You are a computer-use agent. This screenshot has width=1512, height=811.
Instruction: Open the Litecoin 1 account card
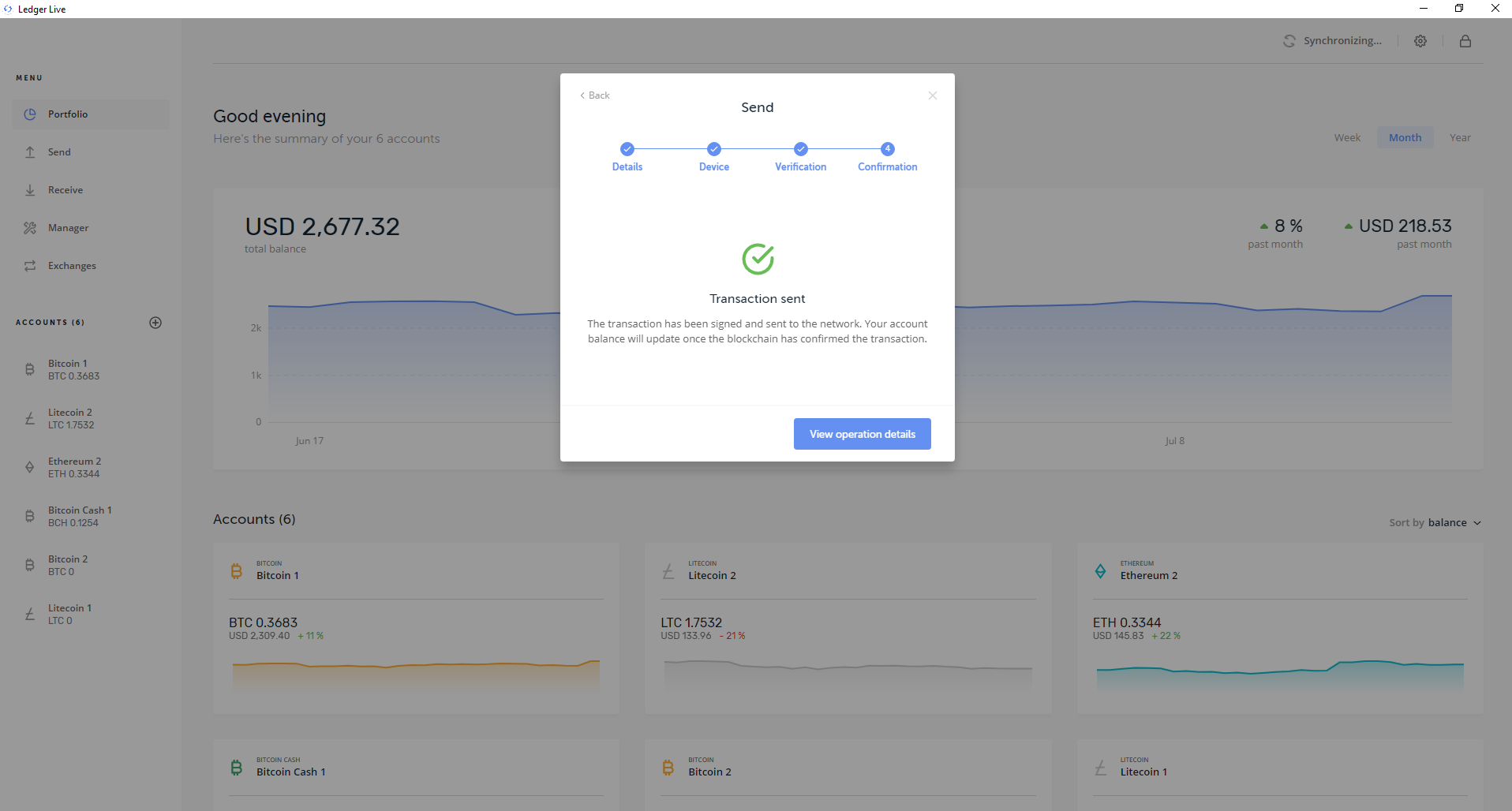point(1280,775)
